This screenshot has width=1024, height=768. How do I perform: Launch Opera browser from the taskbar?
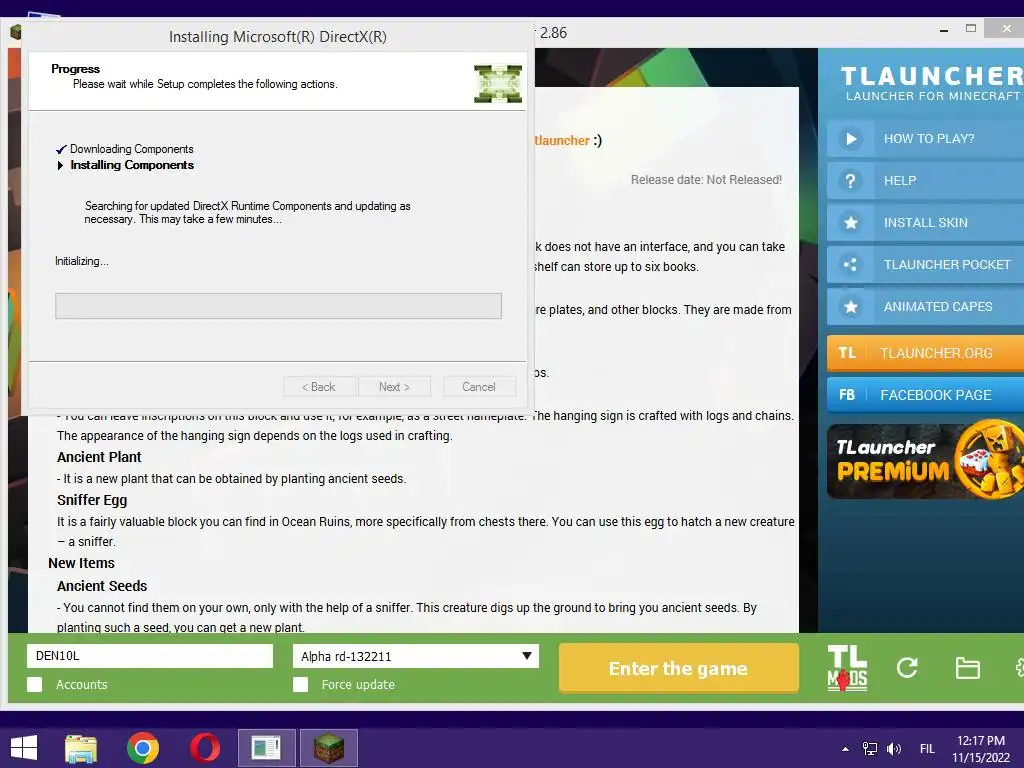204,748
